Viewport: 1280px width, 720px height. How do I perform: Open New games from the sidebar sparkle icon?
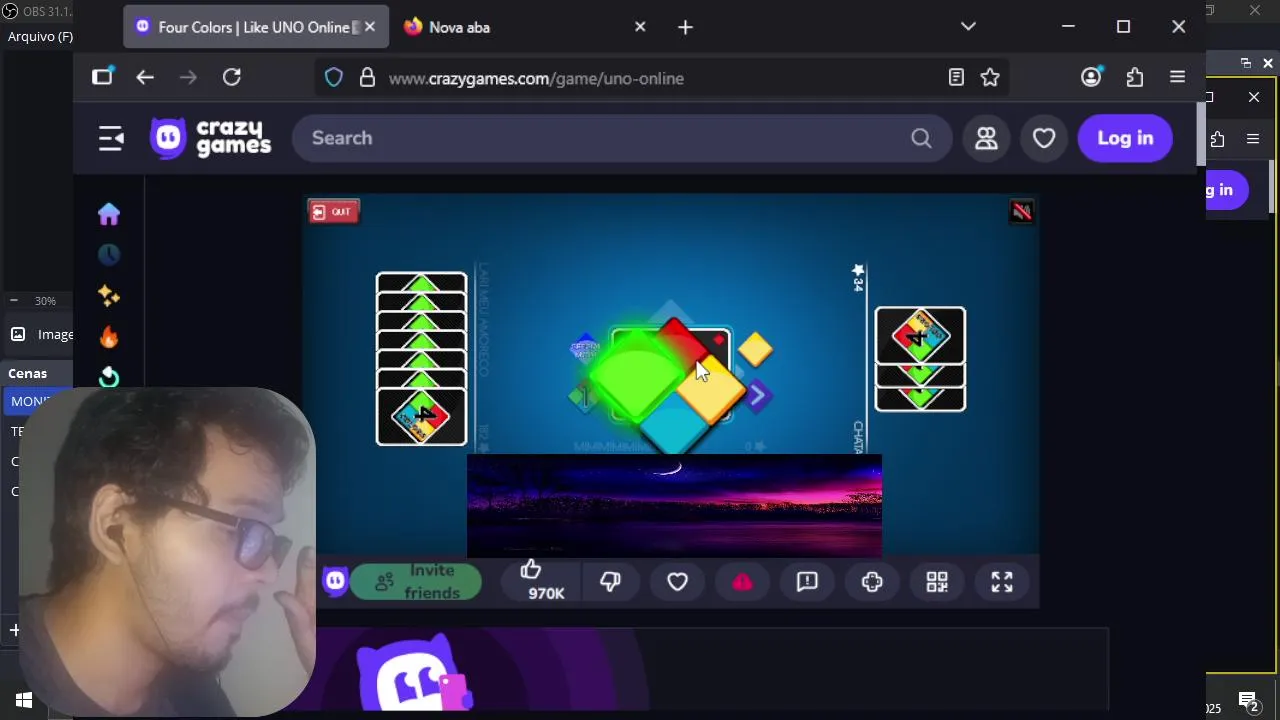(109, 296)
